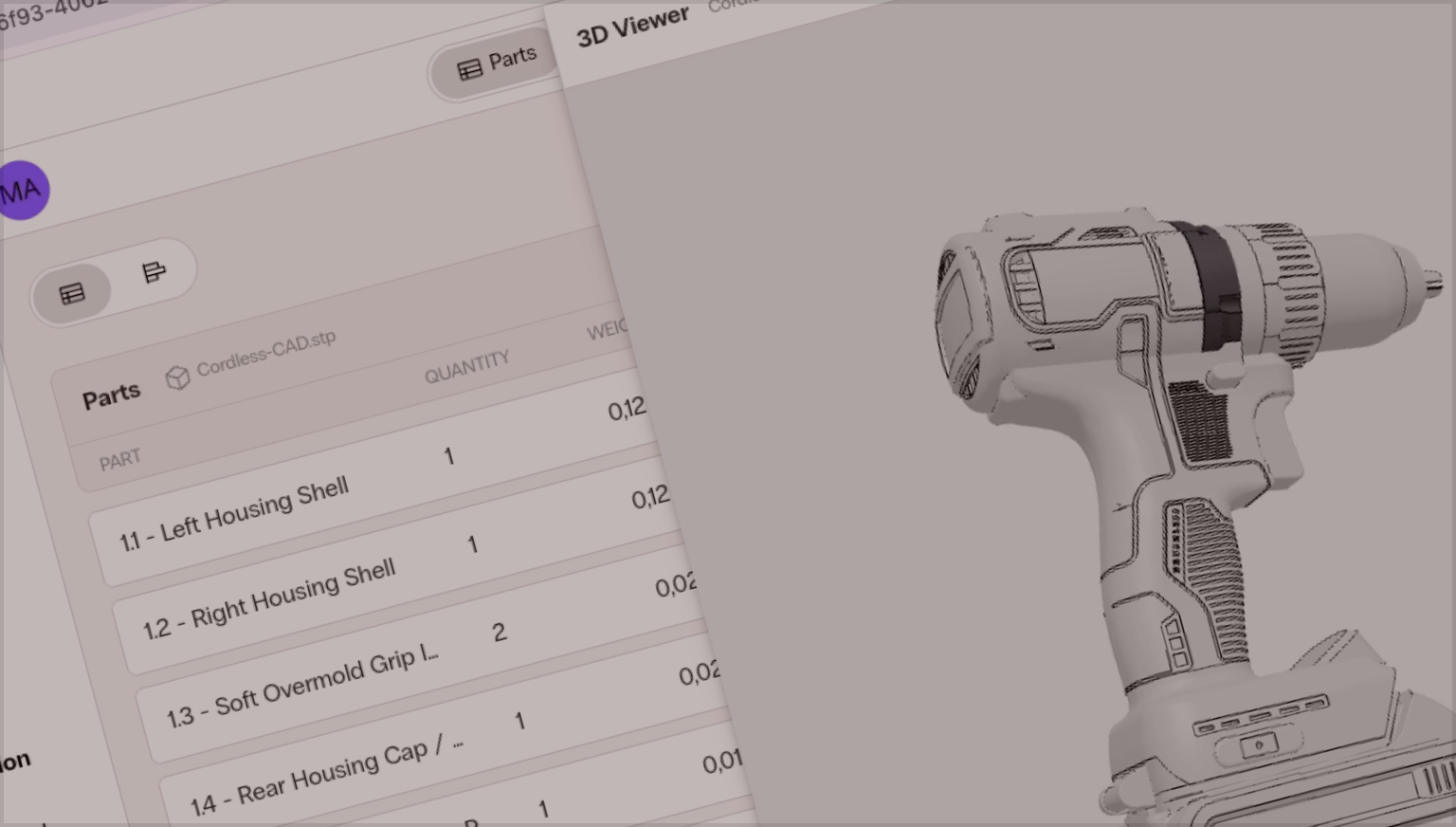1456x827 pixels.
Task: Sort by the QUANTITY column header
Action: click(466, 367)
